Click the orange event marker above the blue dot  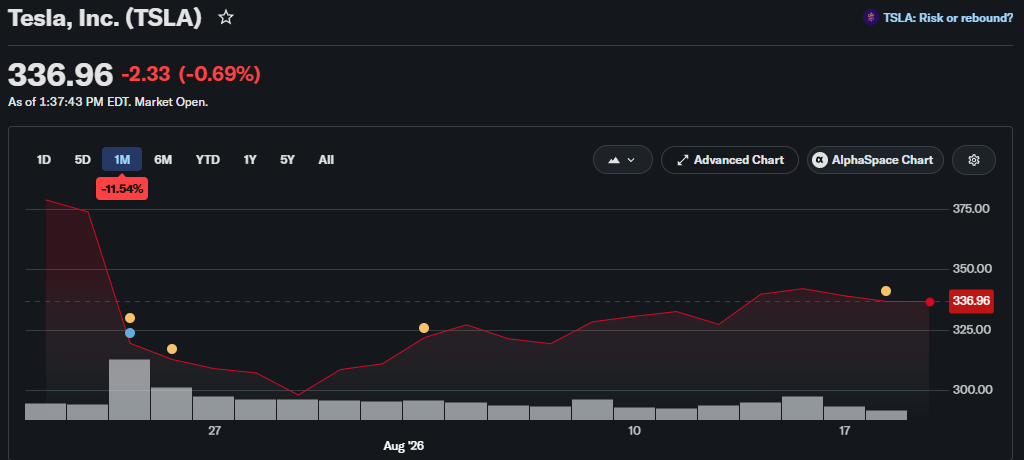130,318
